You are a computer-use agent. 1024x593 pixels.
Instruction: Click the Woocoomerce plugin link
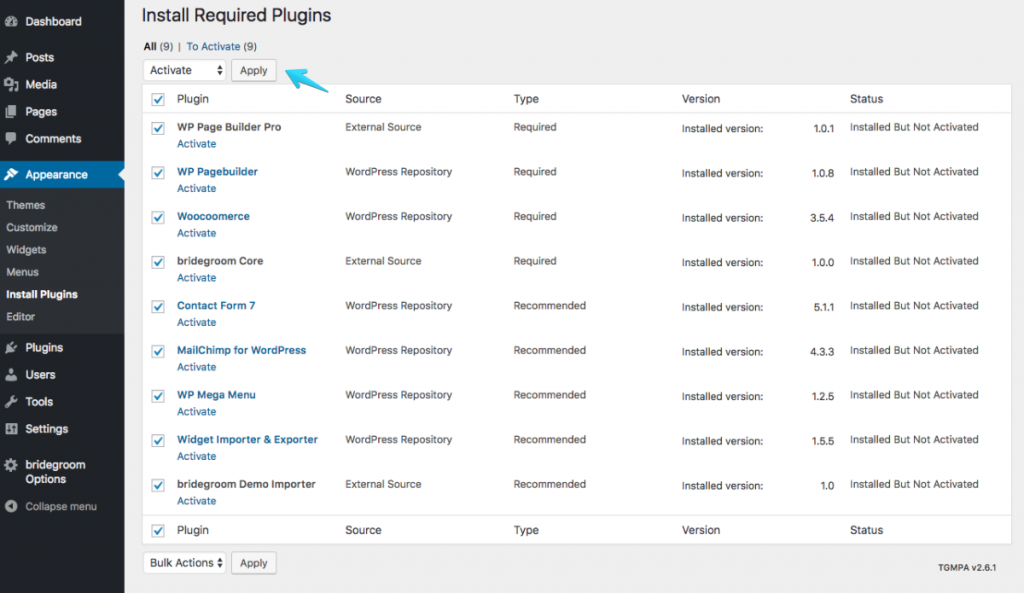214,216
